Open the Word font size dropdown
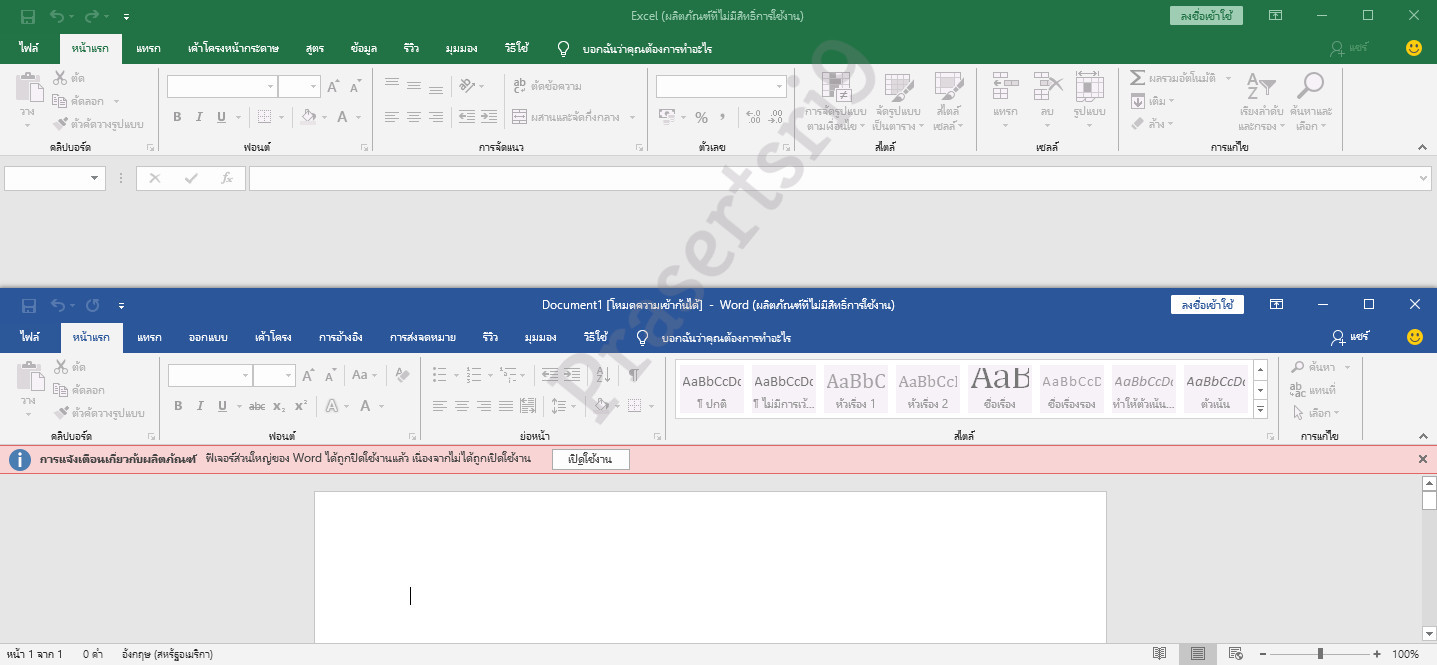The height and width of the screenshot is (665, 1437). [288, 376]
